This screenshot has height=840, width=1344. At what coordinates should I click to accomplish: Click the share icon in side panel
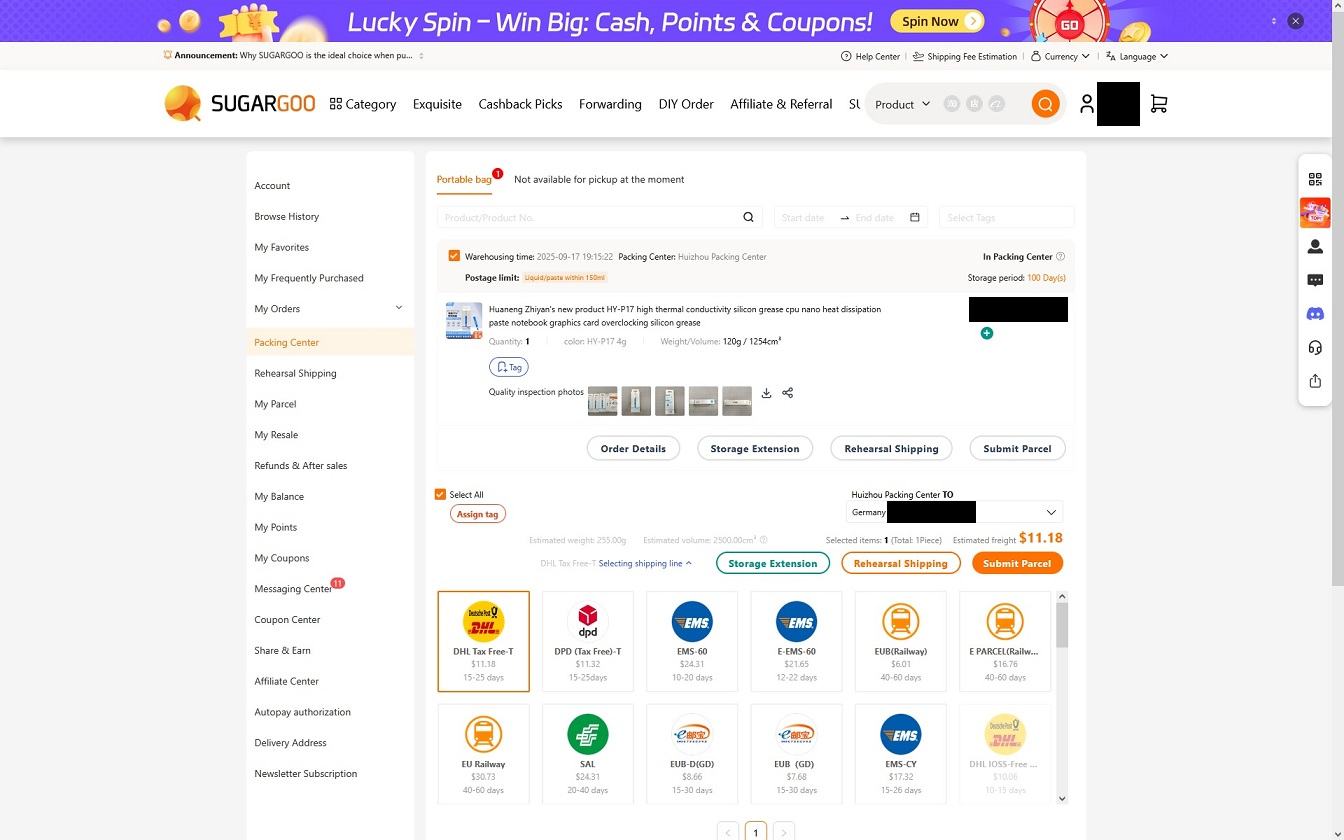1315,381
